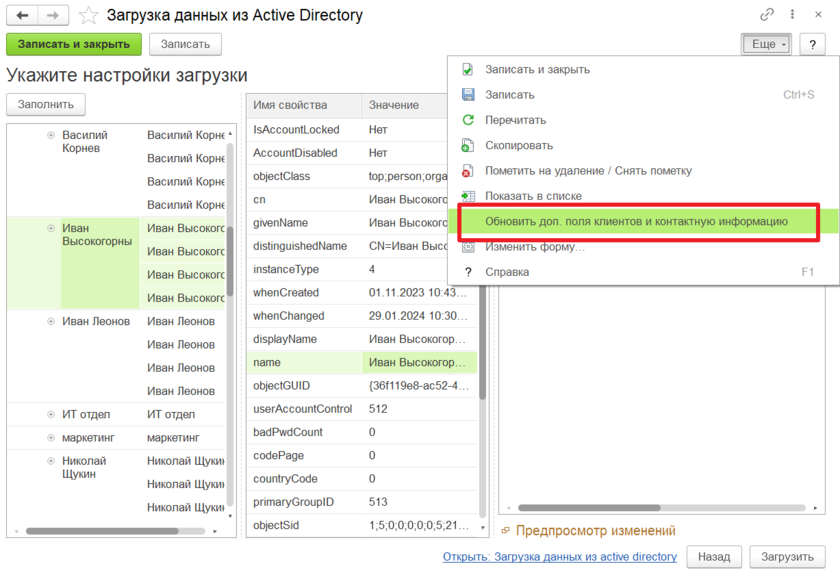Close the Еще dropdown menu

click(x=765, y=45)
